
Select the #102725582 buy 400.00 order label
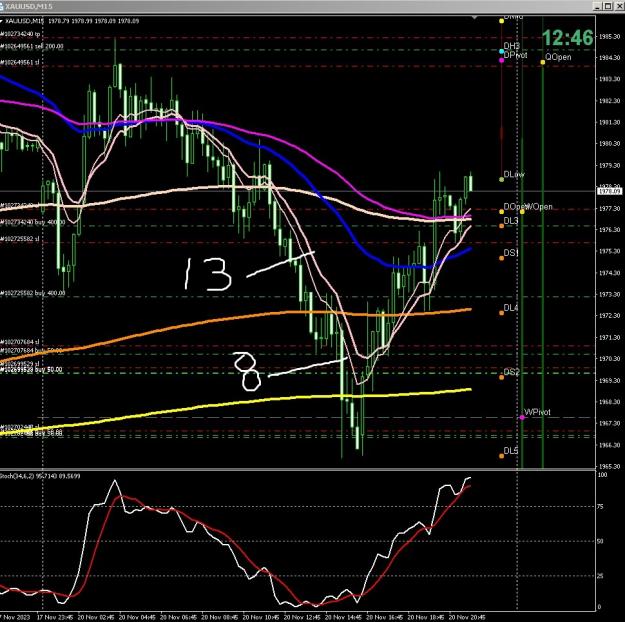pos(33,293)
